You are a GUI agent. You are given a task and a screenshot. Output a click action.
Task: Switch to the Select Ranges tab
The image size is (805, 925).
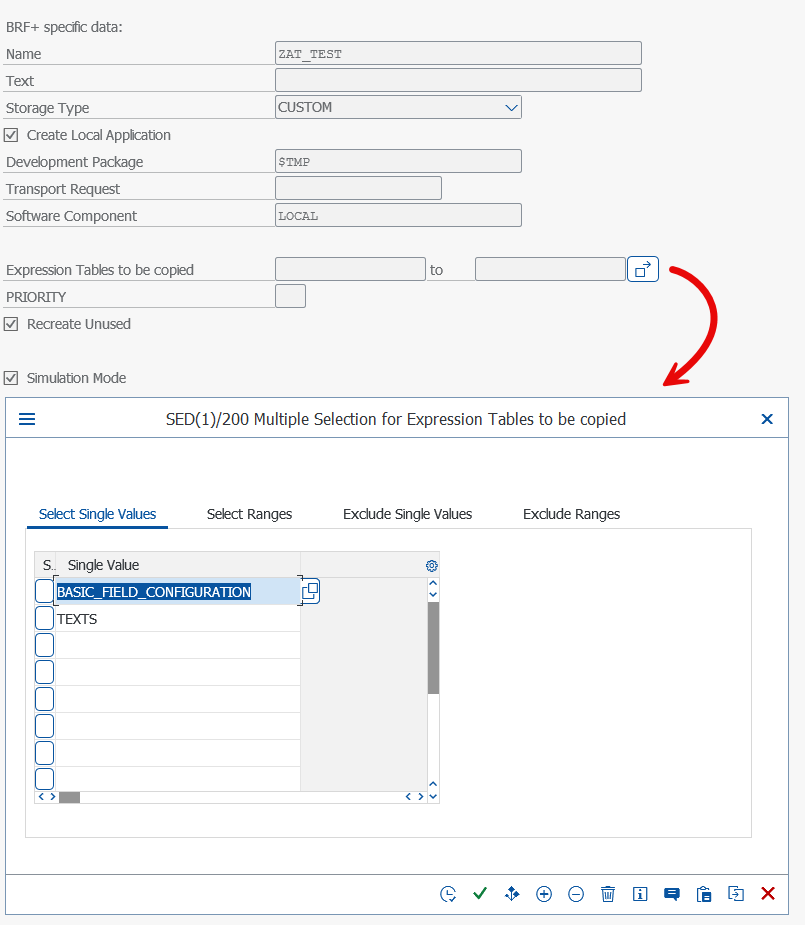[x=249, y=514]
